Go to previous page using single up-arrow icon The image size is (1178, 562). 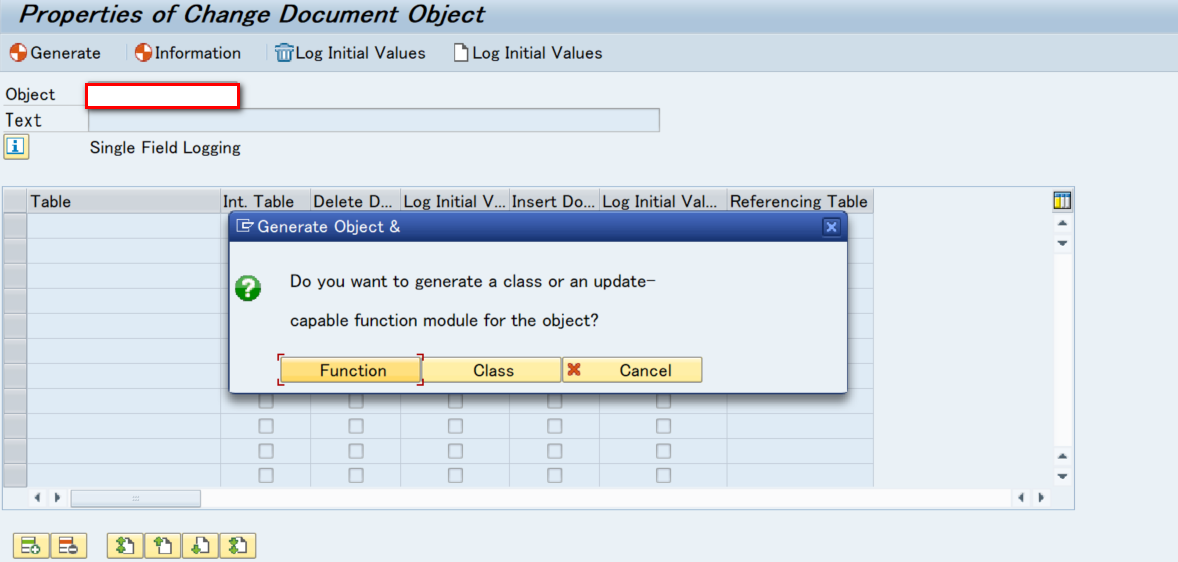(163, 545)
